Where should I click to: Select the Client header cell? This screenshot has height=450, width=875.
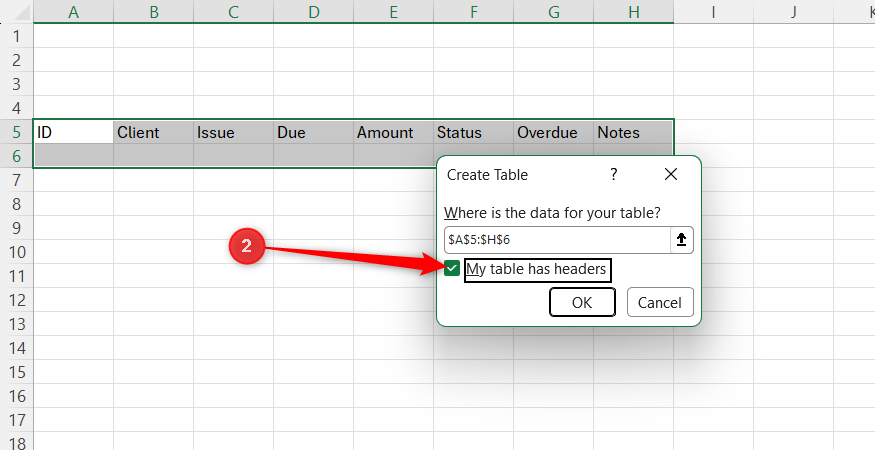pyautogui.click(x=153, y=132)
